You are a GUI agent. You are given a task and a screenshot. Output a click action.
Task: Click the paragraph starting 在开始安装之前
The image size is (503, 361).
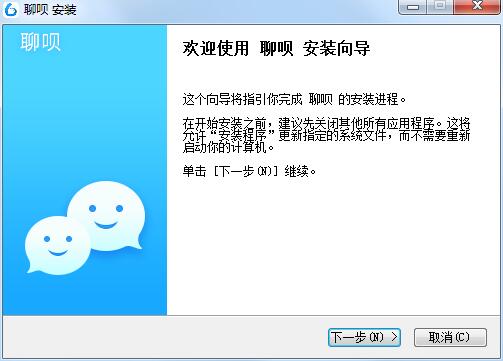326,135
